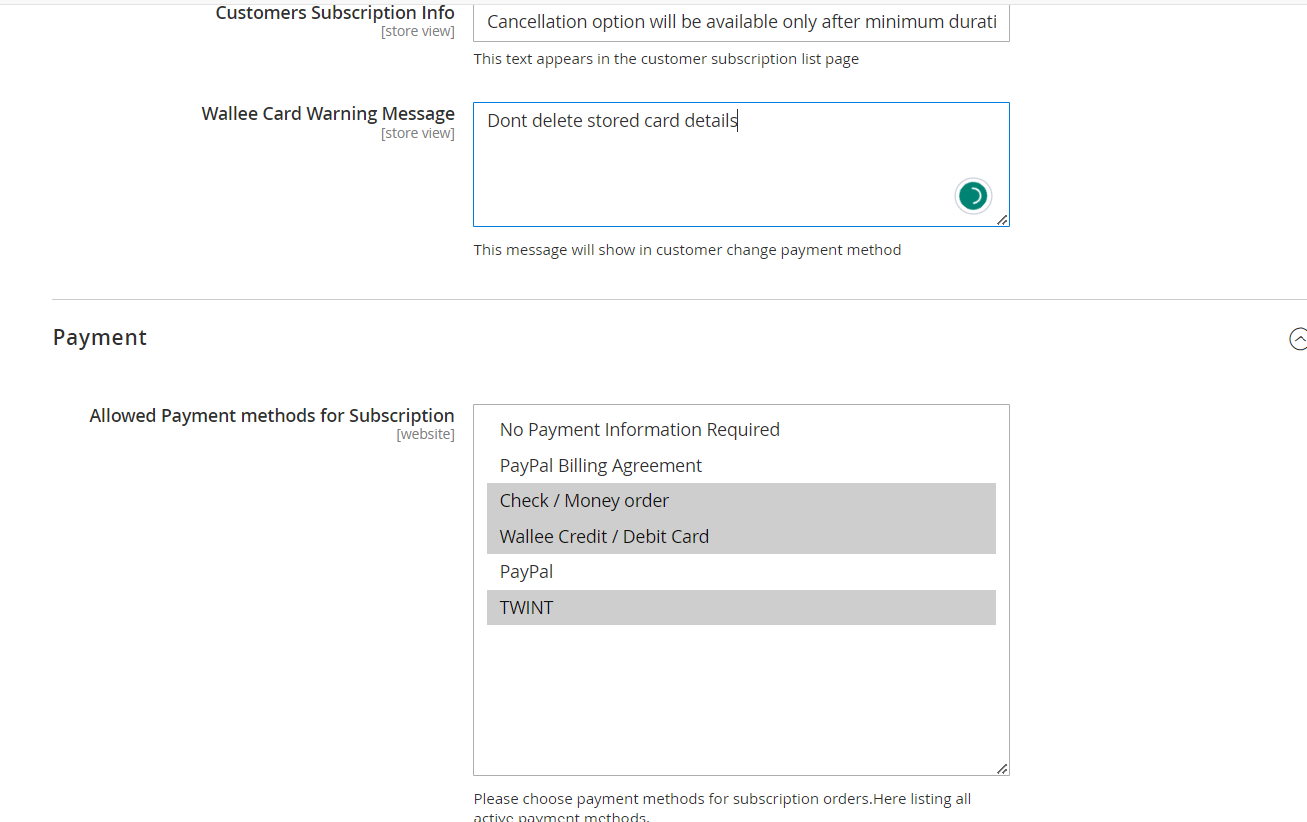Toggle the Wallee Credit / Debit Card option

[x=604, y=537]
